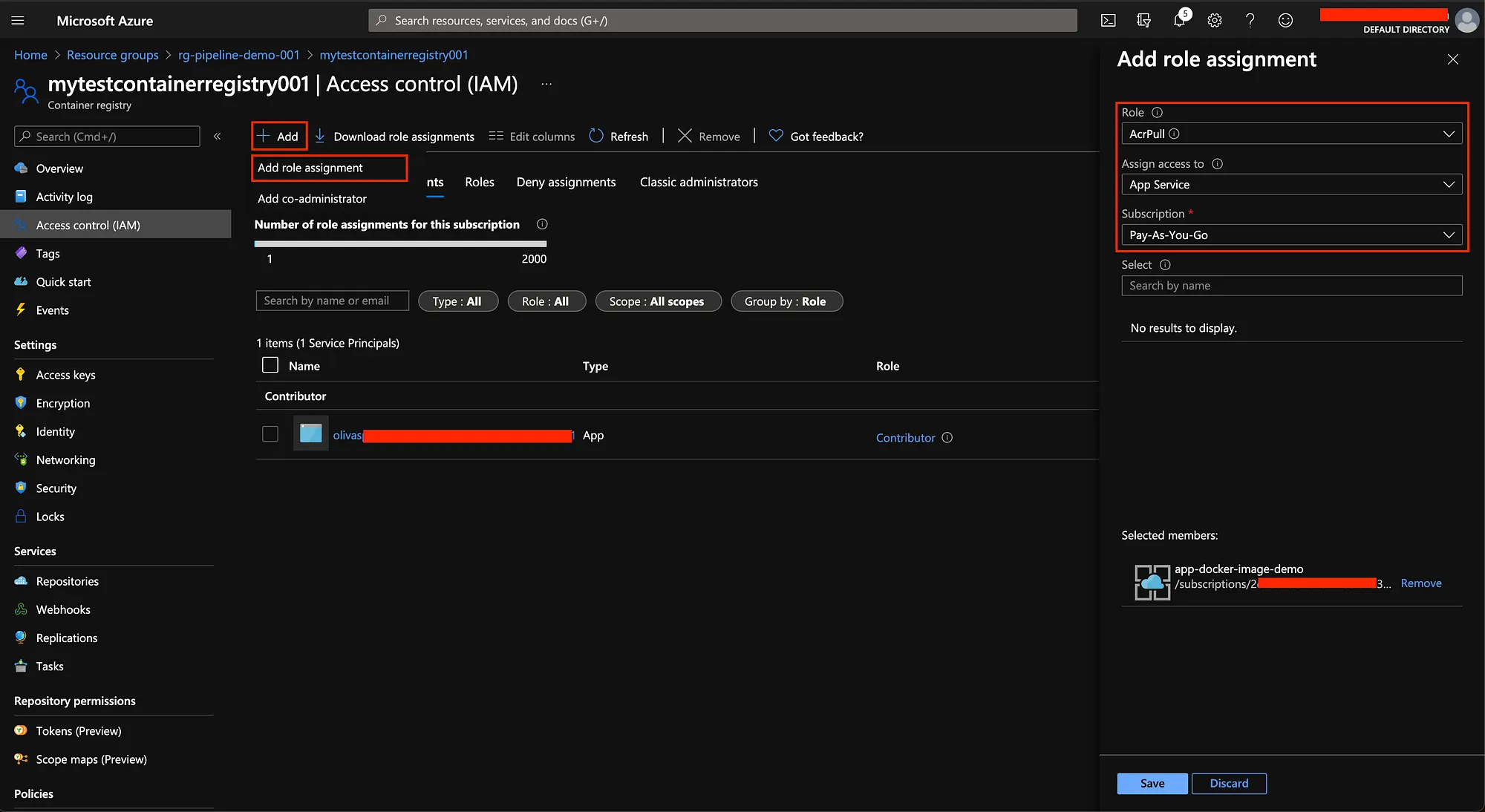
Task: Open Events in the side menu
Action: point(52,310)
